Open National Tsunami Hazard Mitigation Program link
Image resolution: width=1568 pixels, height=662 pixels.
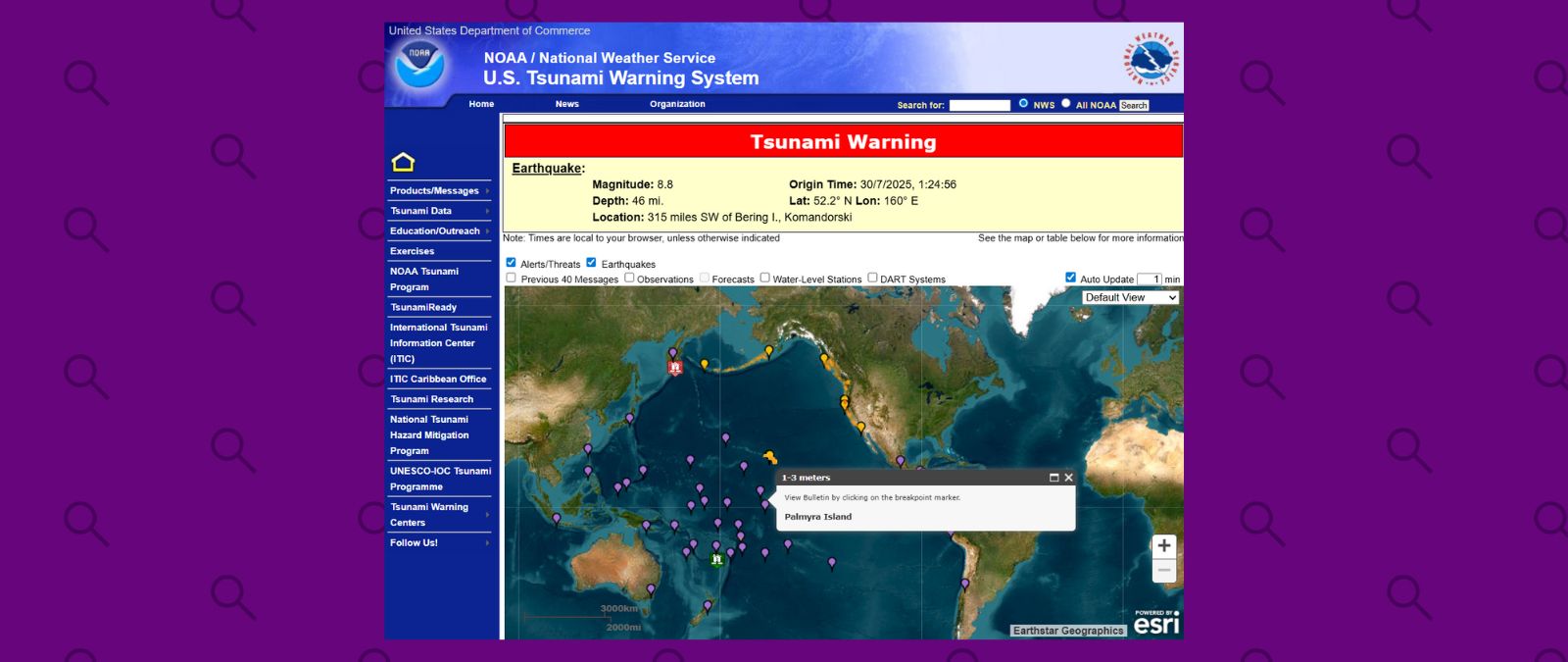(x=429, y=434)
